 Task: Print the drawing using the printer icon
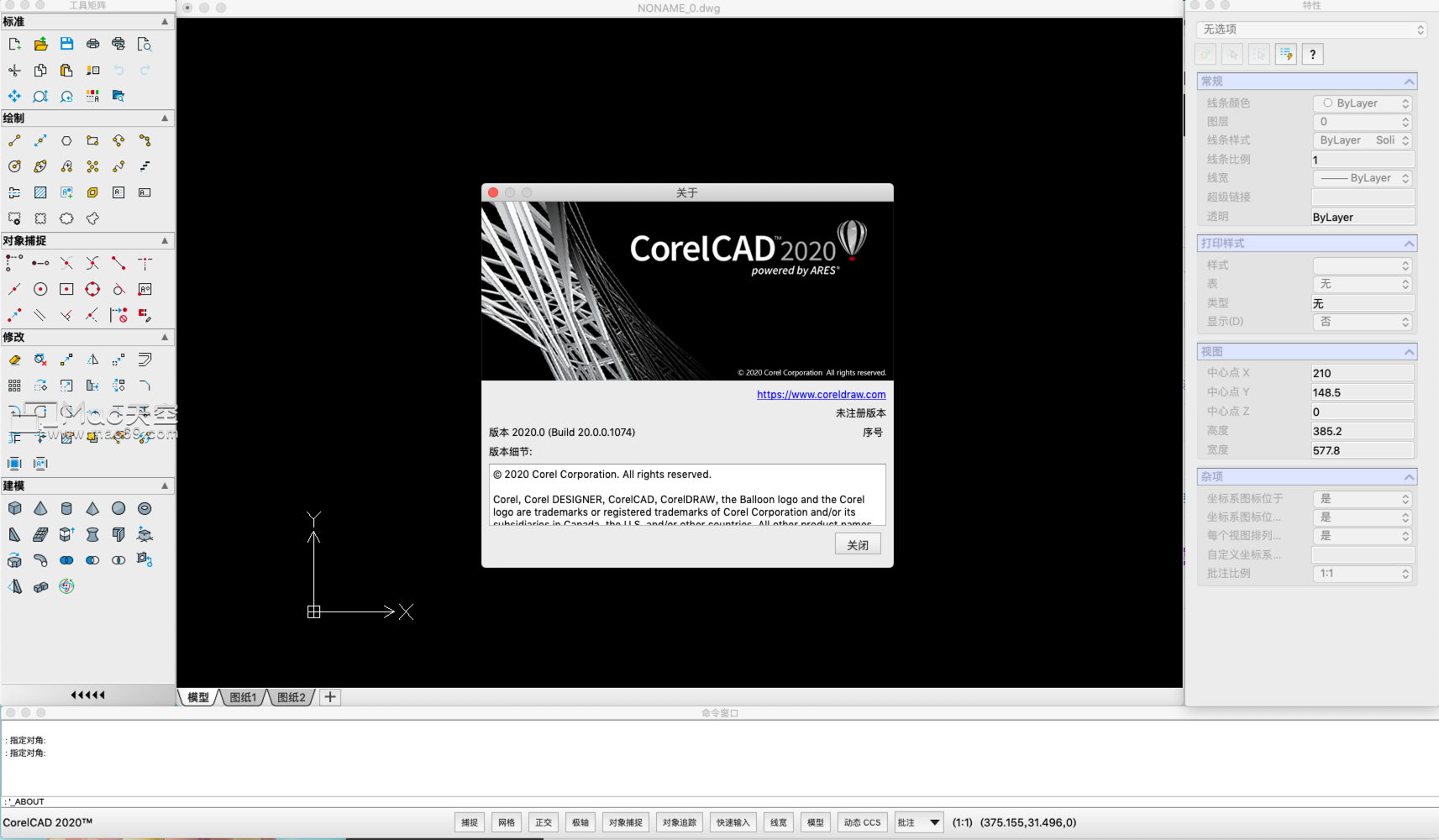(92, 44)
